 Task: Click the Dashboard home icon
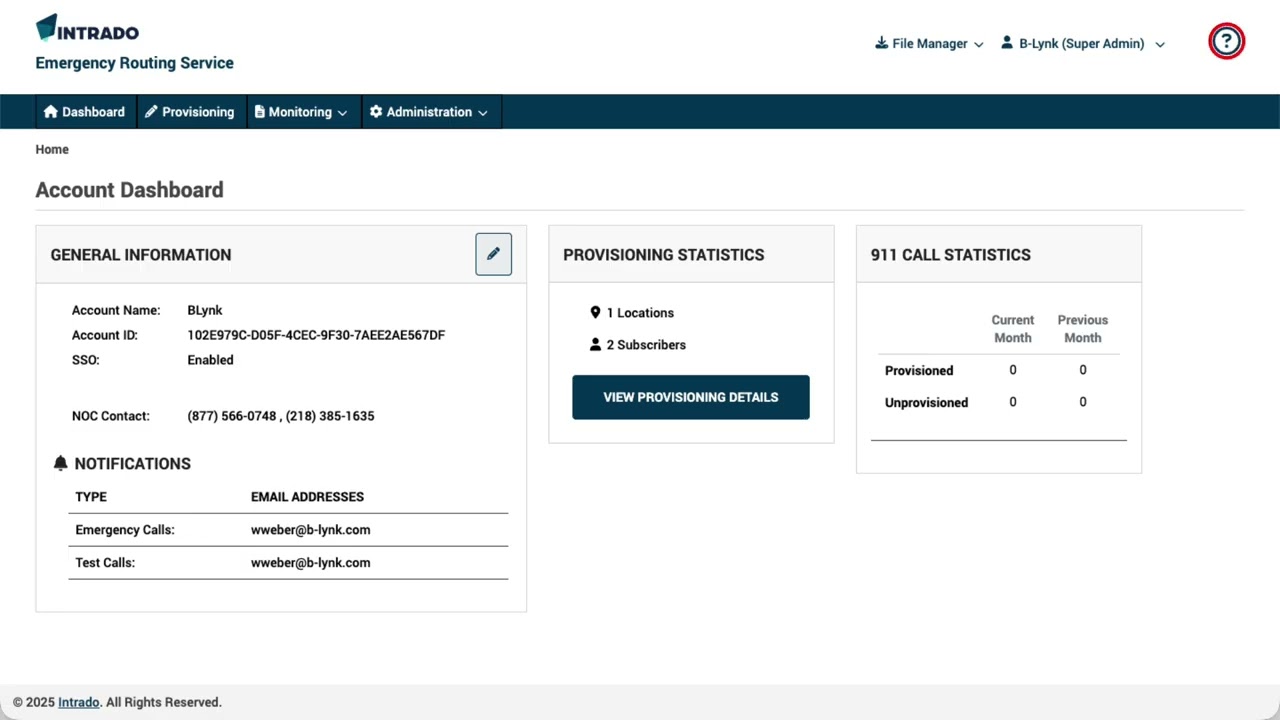[50, 112]
